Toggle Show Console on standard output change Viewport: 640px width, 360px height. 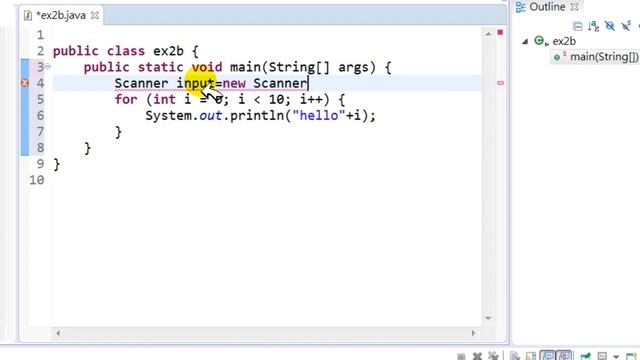548,356
